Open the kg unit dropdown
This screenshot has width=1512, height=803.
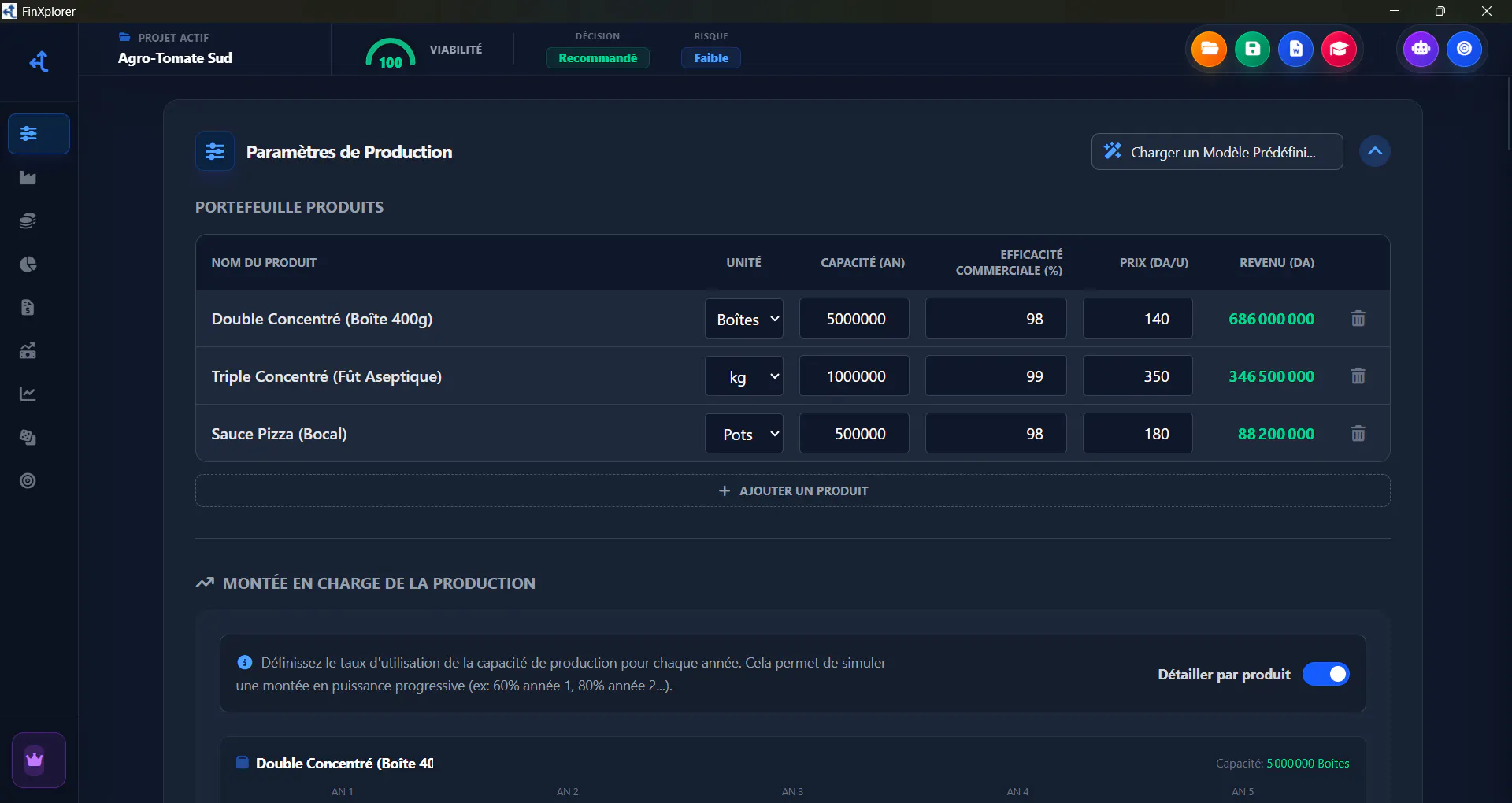click(744, 376)
